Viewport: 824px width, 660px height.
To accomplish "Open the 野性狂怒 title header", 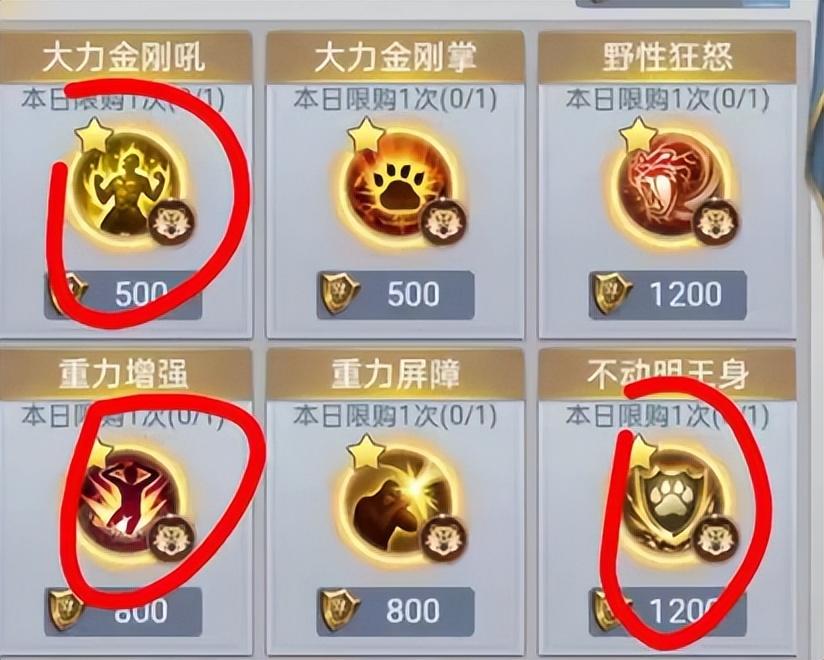I will click(x=667, y=57).
